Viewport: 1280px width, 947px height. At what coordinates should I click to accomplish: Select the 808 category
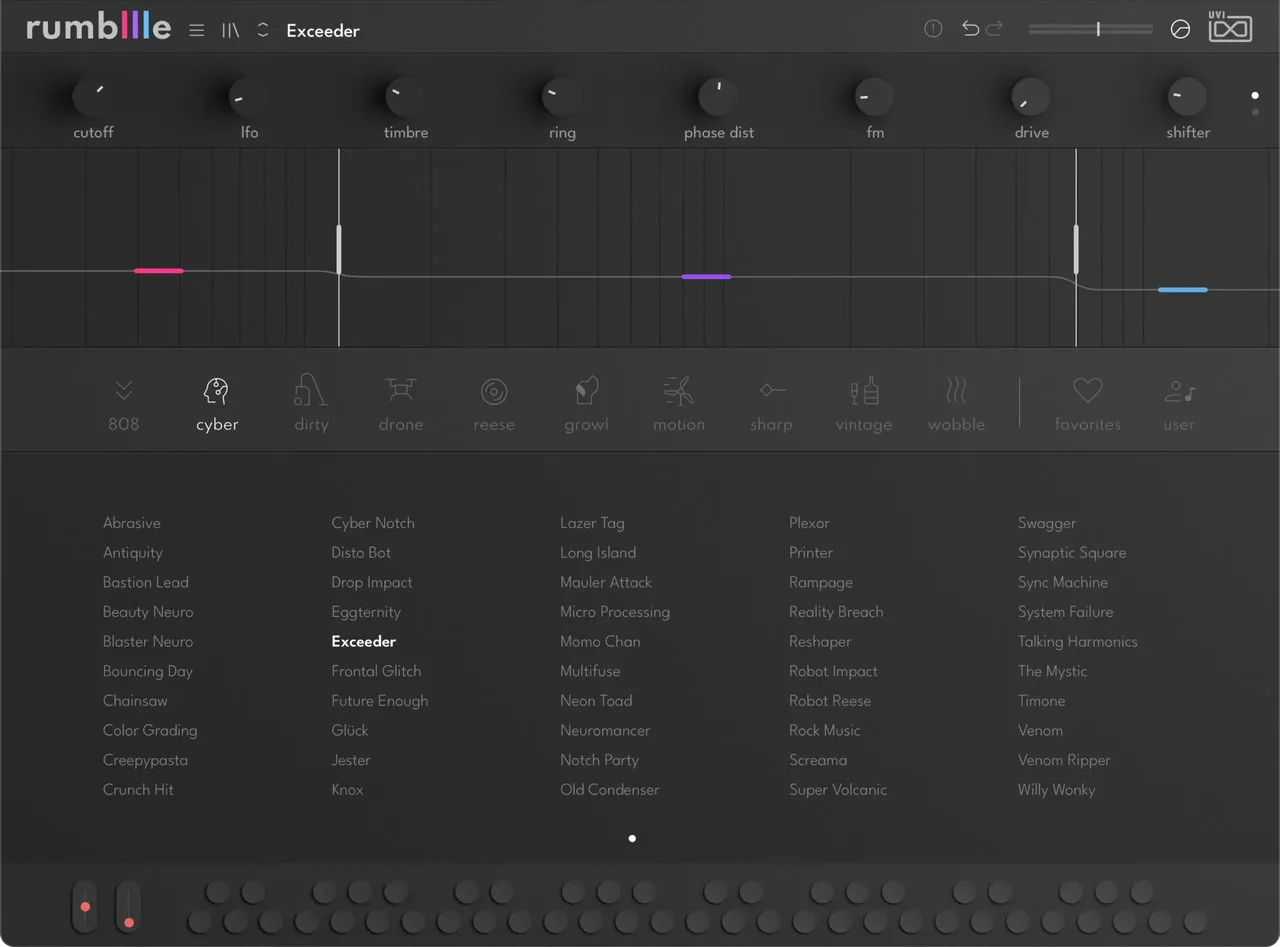[124, 405]
